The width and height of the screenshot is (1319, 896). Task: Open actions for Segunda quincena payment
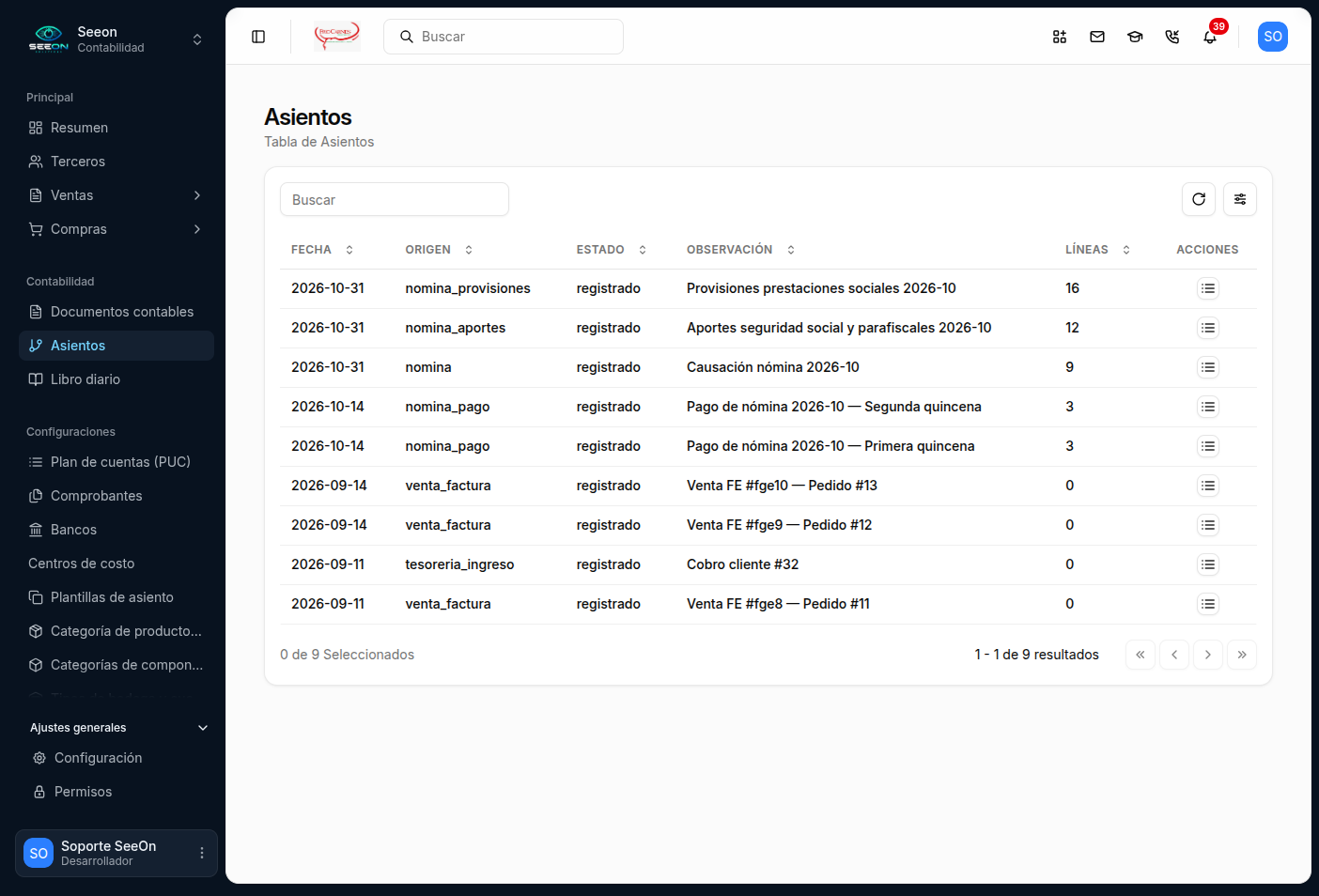click(1208, 407)
